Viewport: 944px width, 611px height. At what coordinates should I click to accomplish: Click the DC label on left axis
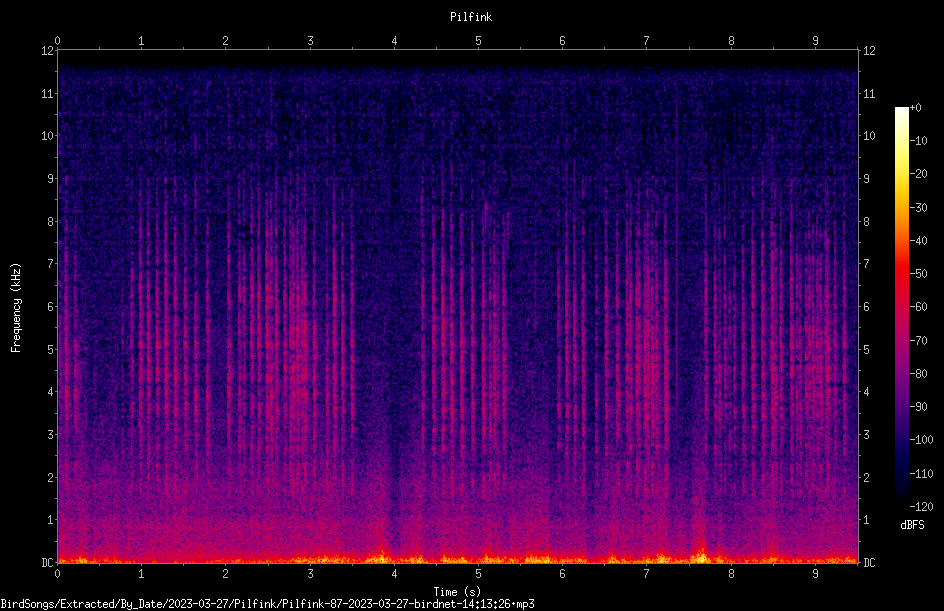click(48, 562)
